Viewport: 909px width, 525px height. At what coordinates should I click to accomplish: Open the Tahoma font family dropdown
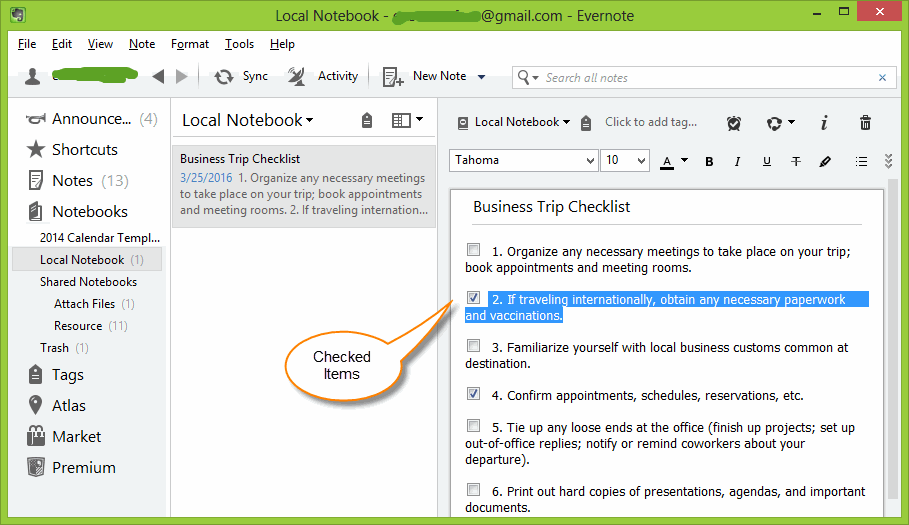[x=523, y=161]
